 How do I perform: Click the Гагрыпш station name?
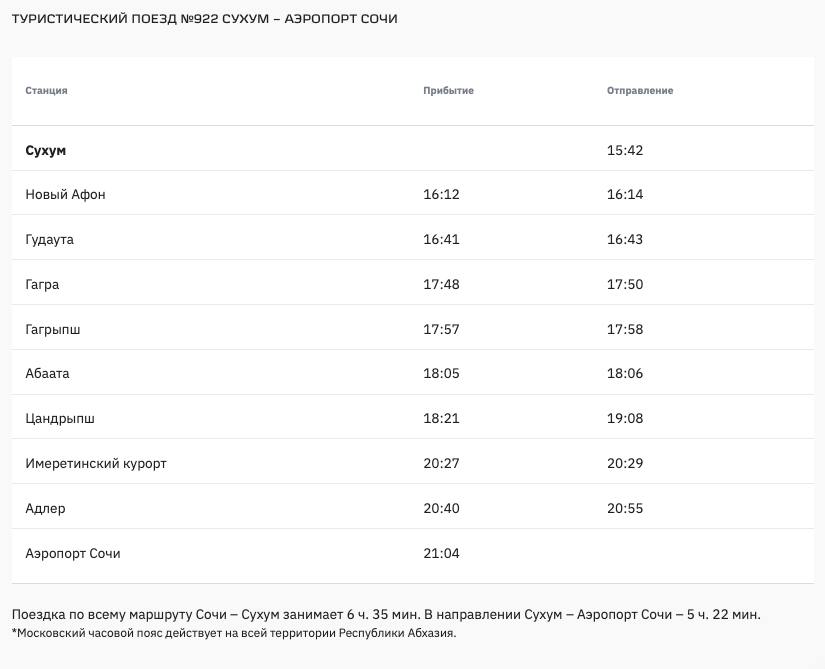pos(54,329)
